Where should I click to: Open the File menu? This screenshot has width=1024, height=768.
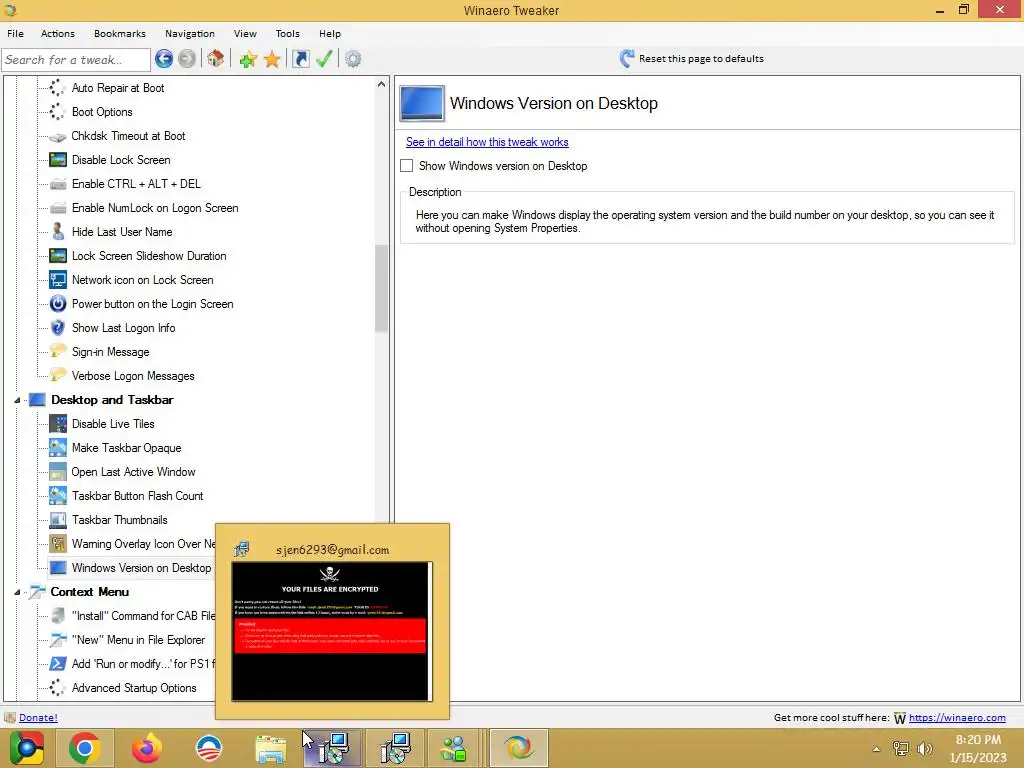[15, 33]
